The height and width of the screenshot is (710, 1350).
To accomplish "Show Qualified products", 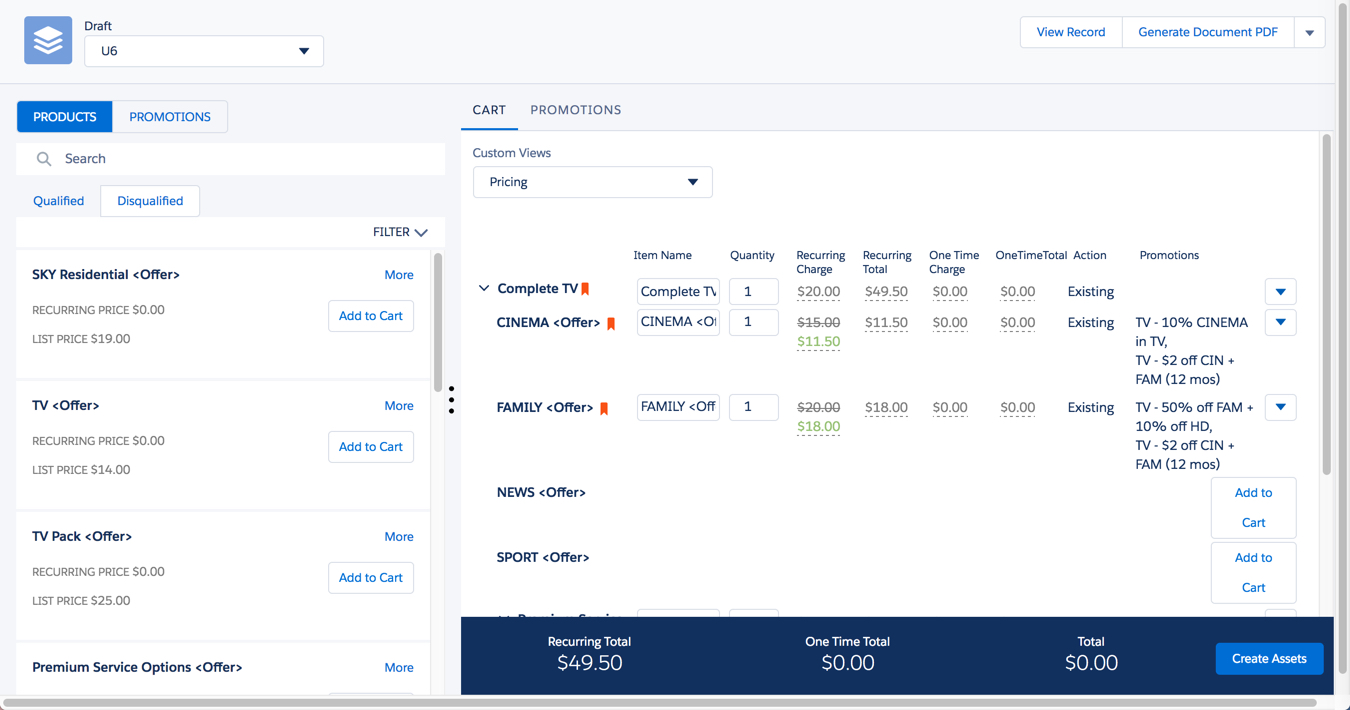I will pos(59,201).
